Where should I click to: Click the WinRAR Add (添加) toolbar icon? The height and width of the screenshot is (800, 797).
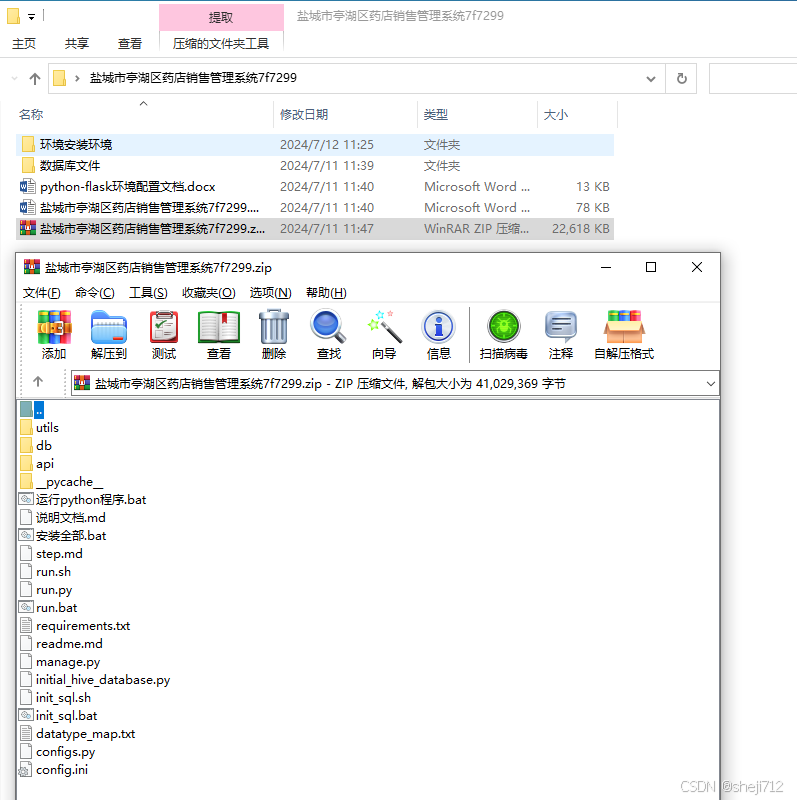pyautogui.click(x=54, y=328)
